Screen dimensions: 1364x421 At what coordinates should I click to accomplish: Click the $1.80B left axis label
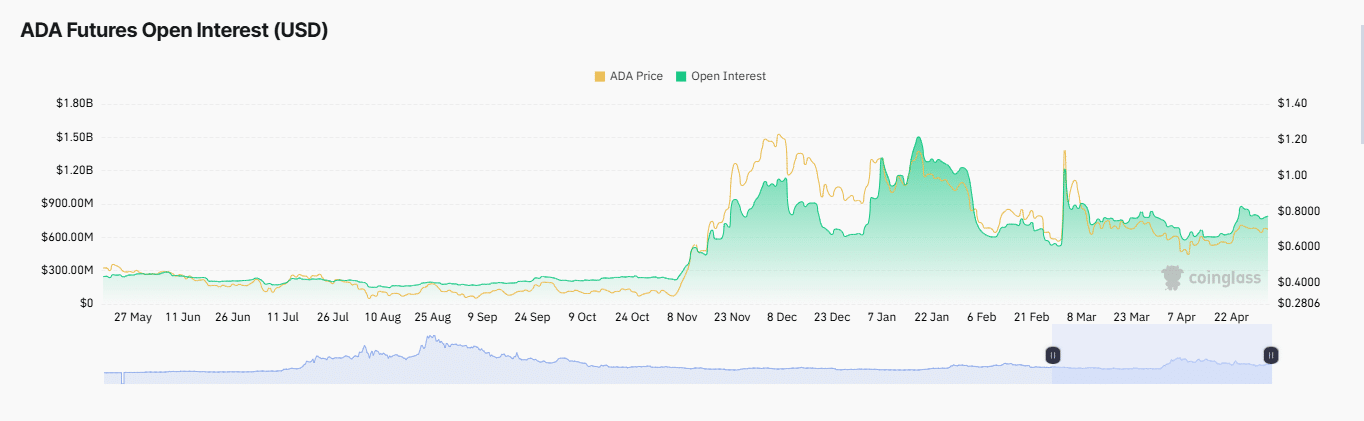tap(75, 104)
